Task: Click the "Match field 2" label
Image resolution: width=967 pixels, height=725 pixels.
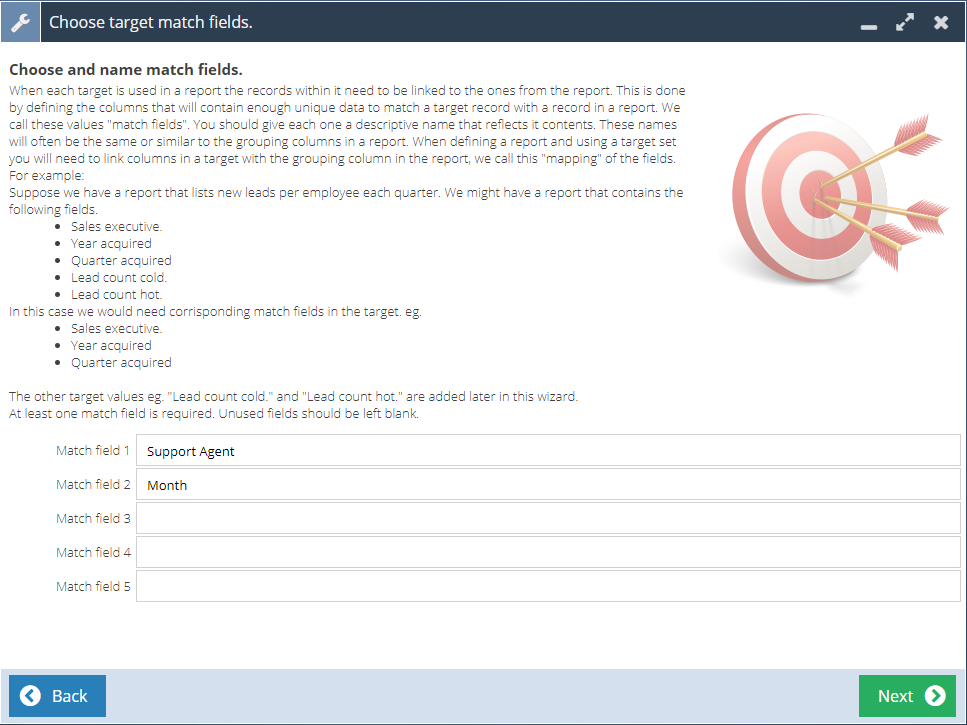Action: pos(93,485)
